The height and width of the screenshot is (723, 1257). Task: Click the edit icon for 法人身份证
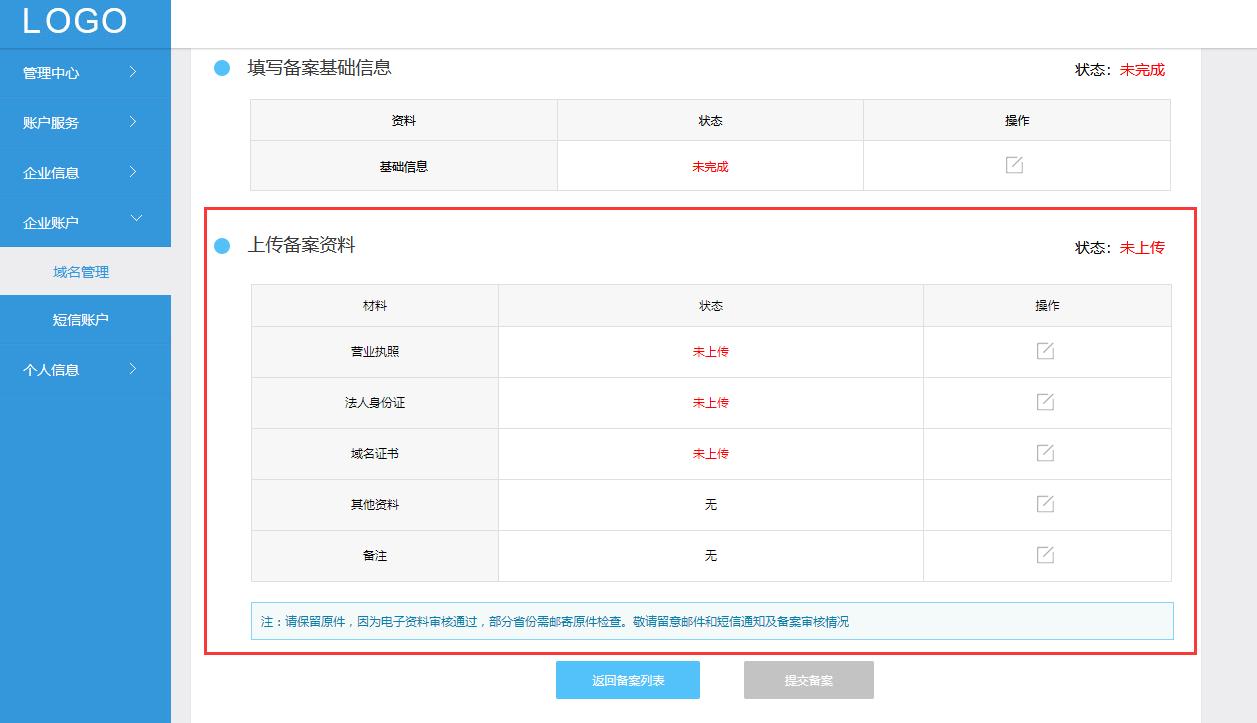[1044, 402]
